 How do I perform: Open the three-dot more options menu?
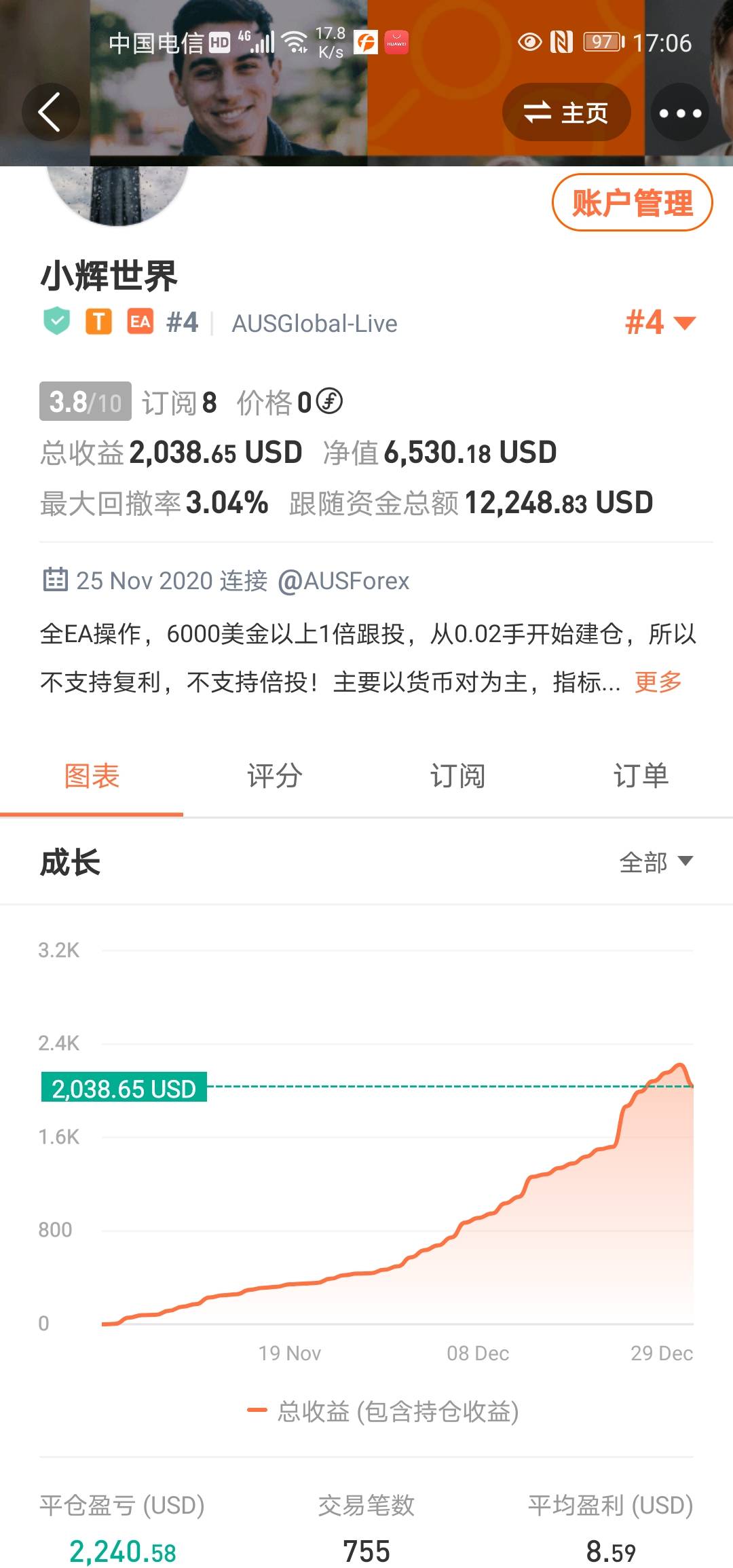coord(680,113)
